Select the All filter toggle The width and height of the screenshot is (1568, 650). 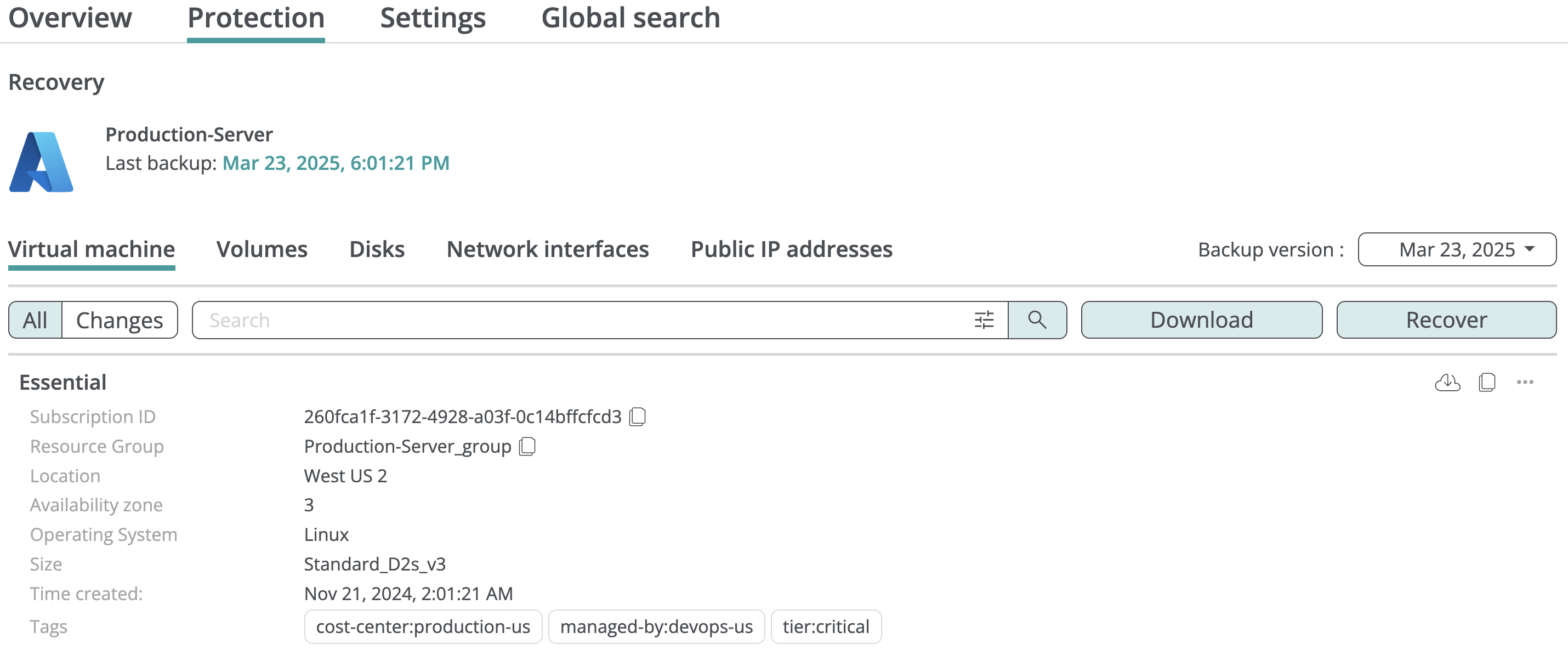(x=35, y=320)
